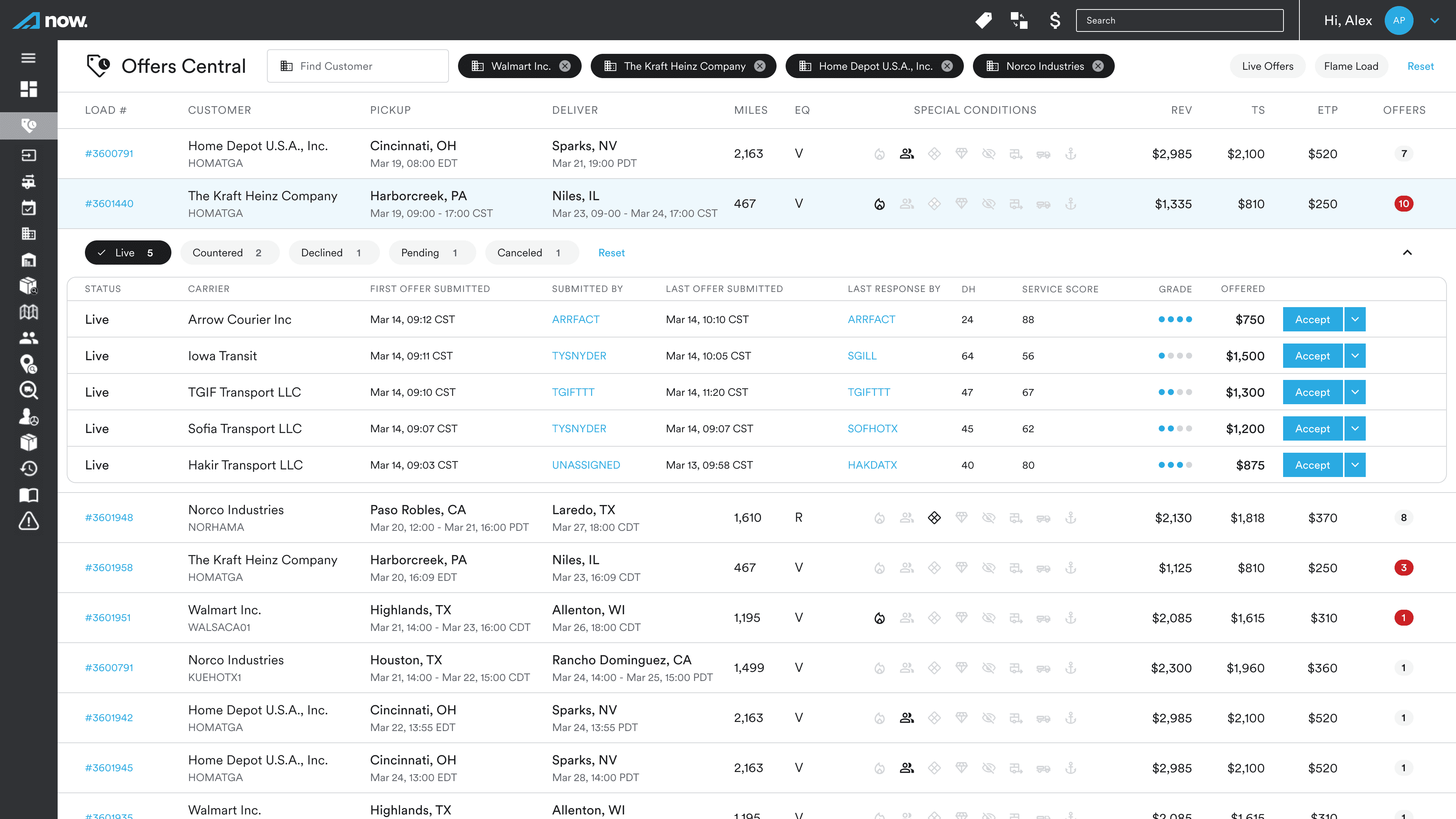This screenshot has height=819, width=1456.
Task: Open the dropdown next to Arrow Courier Accept
Action: (1355, 319)
